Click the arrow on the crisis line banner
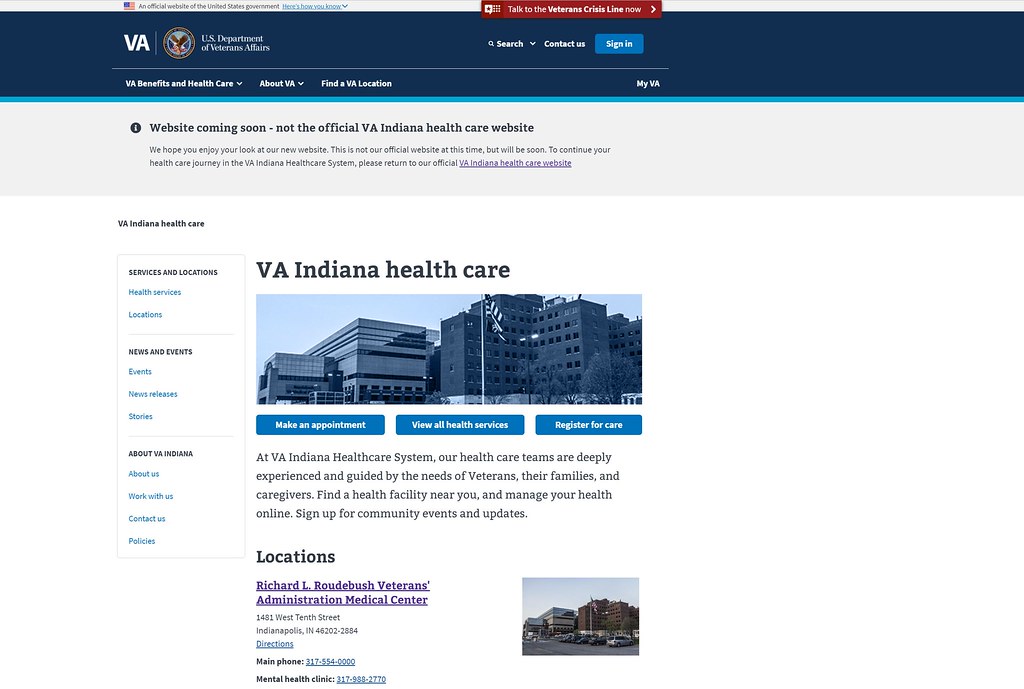Screen dimensions: 1024x689 pyautogui.click(x=653, y=9)
